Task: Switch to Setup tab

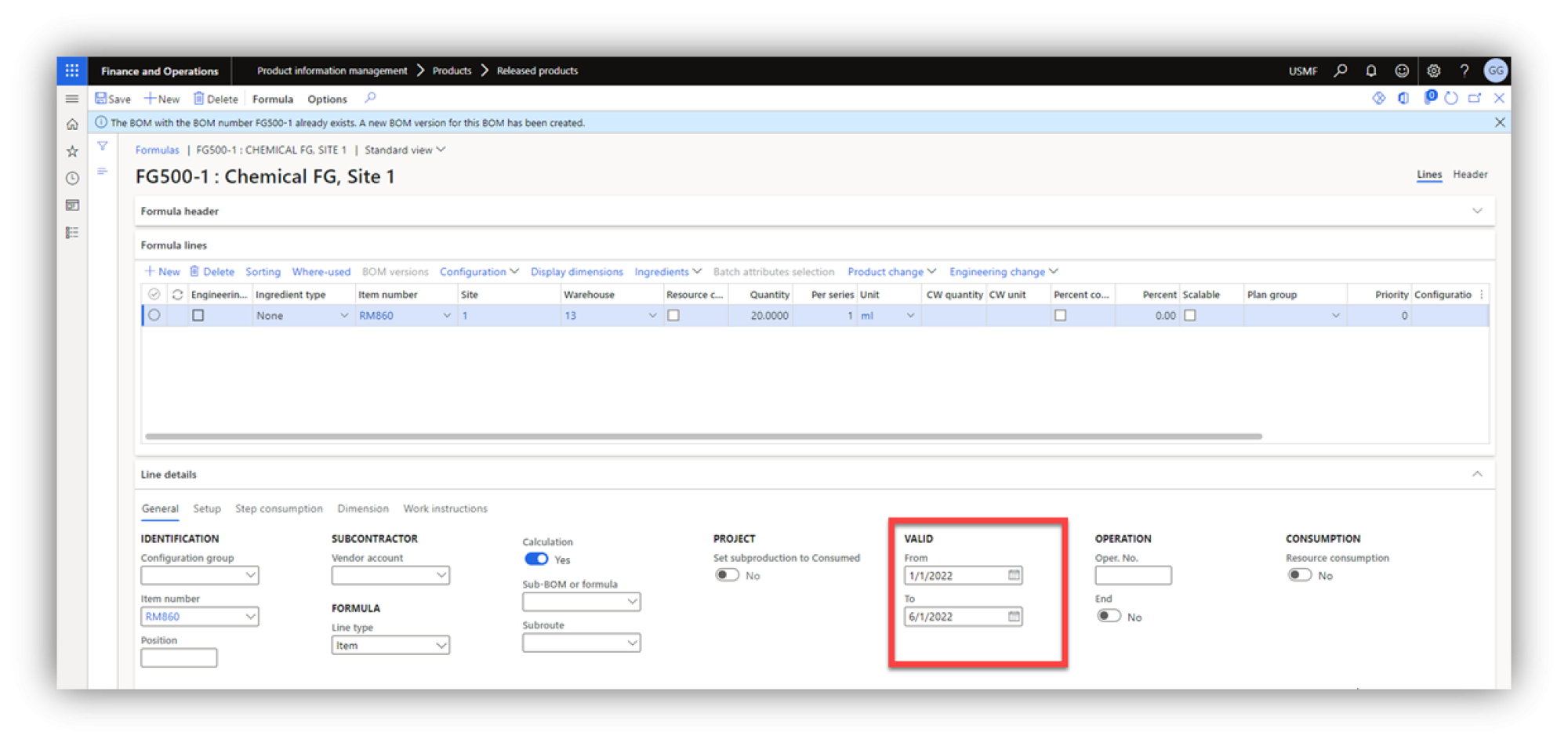Action: tap(207, 509)
